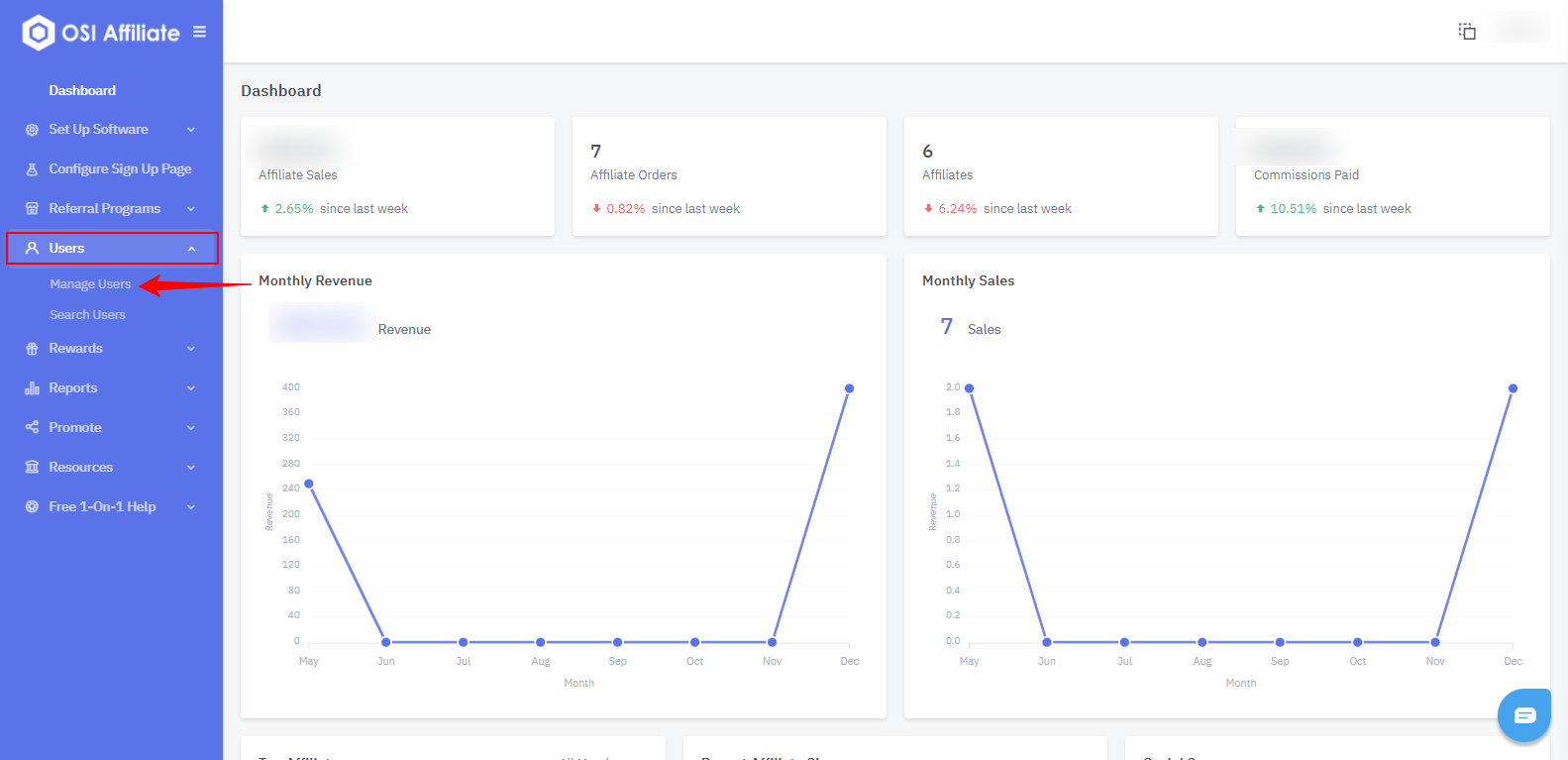Click the Free 1-On-1 Help lifebuoy icon

point(32,507)
